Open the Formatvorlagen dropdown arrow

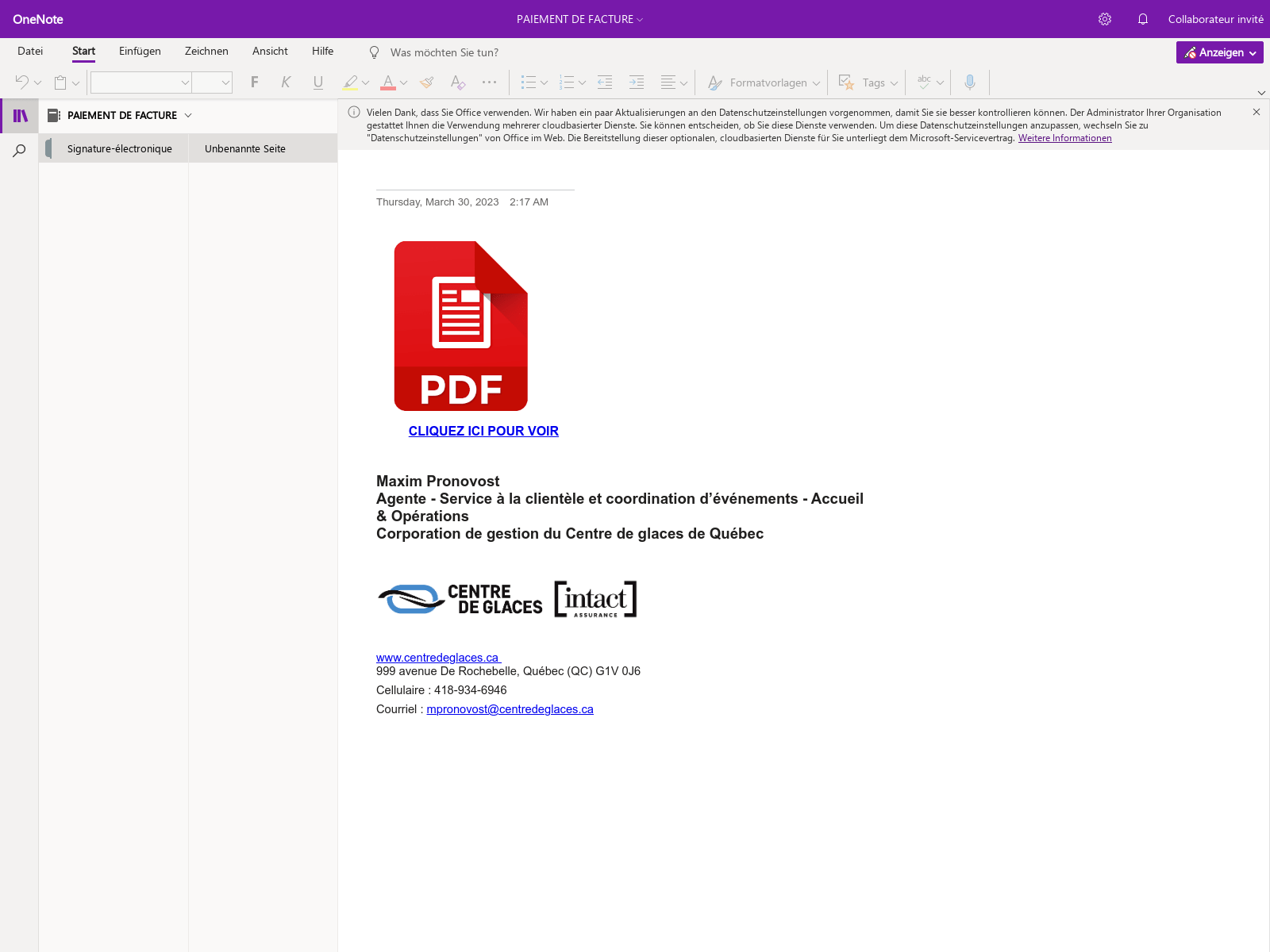coord(816,83)
